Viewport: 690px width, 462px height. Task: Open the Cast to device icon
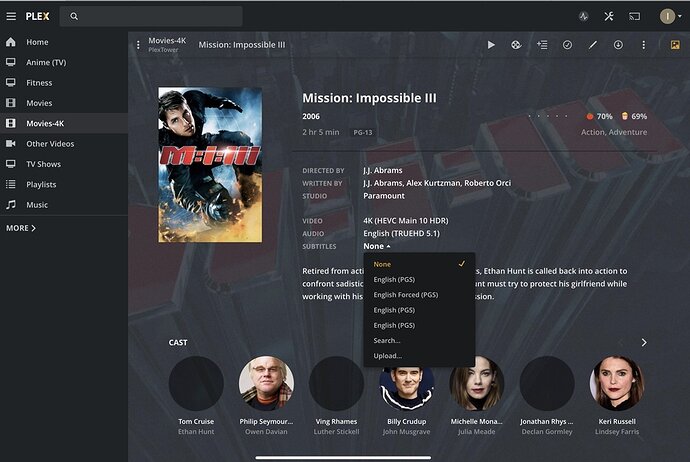click(x=634, y=17)
